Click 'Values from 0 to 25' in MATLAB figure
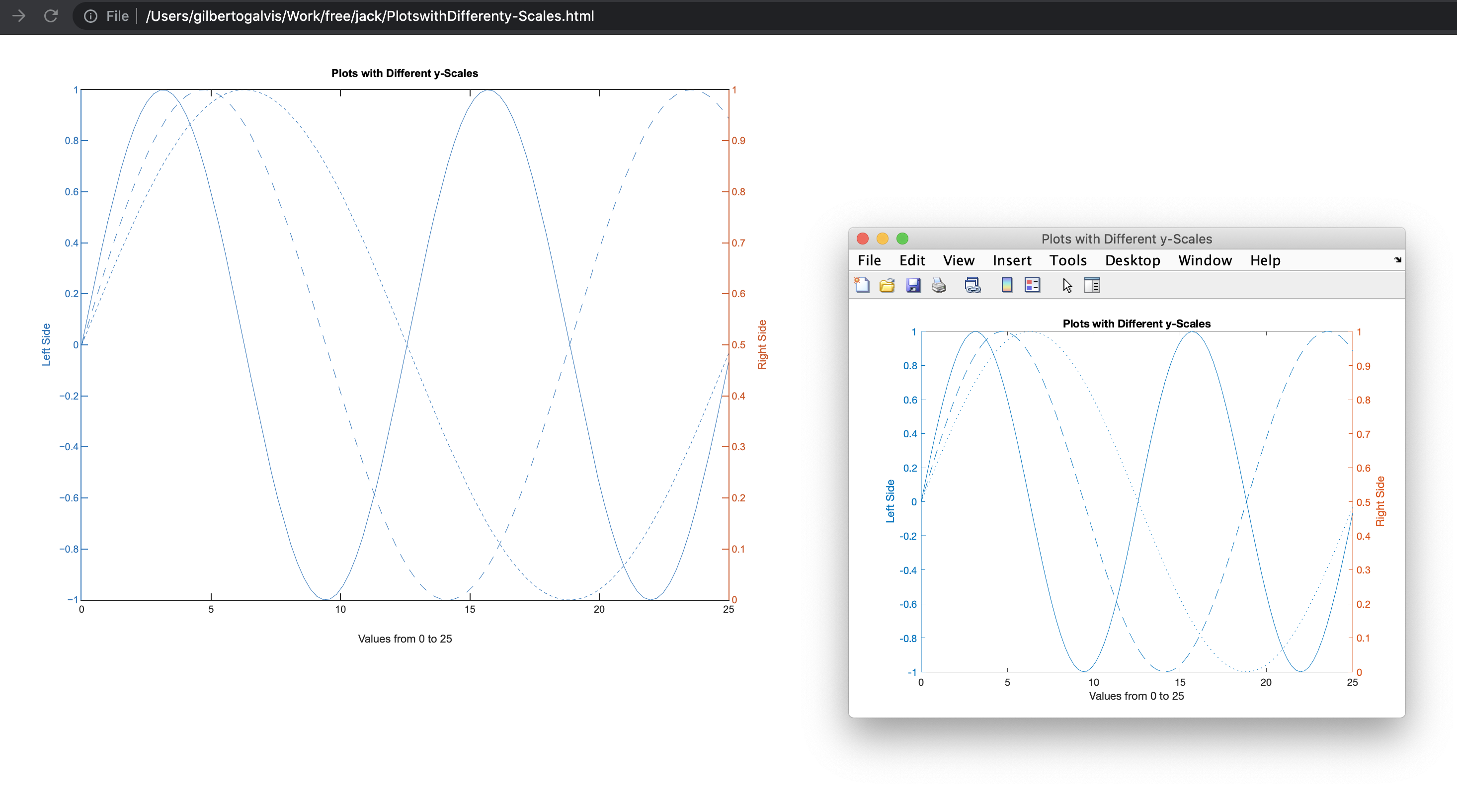1457x812 pixels. click(x=1136, y=696)
